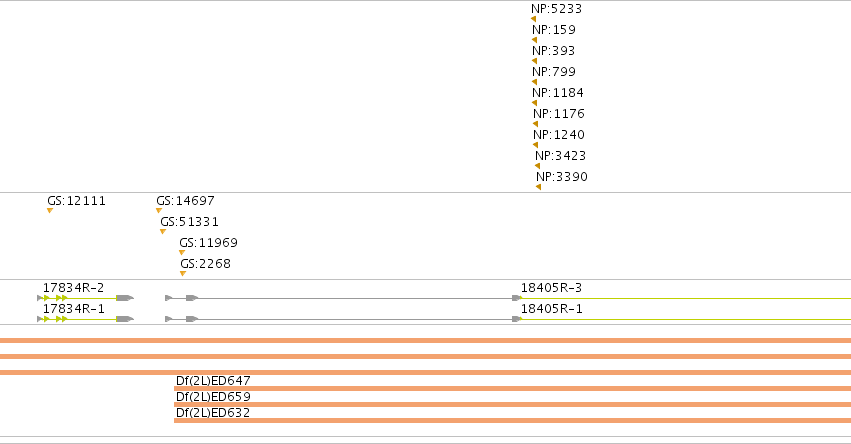Viewport: 851px width, 444px height.
Task: Click the NP:3390 insertion marker triangle
Action: coord(538,187)
